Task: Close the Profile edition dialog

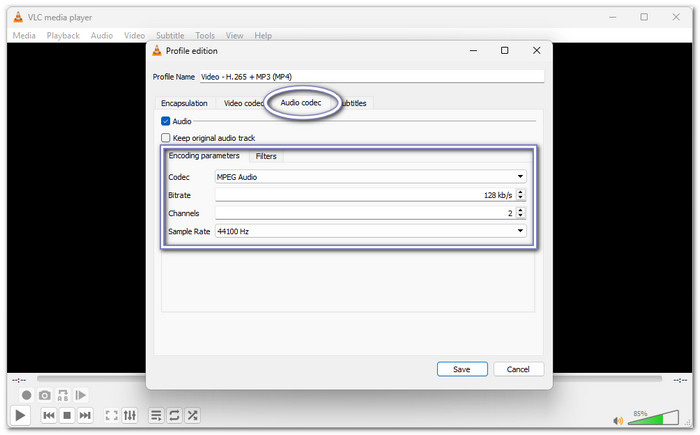Action: (537, 50)
